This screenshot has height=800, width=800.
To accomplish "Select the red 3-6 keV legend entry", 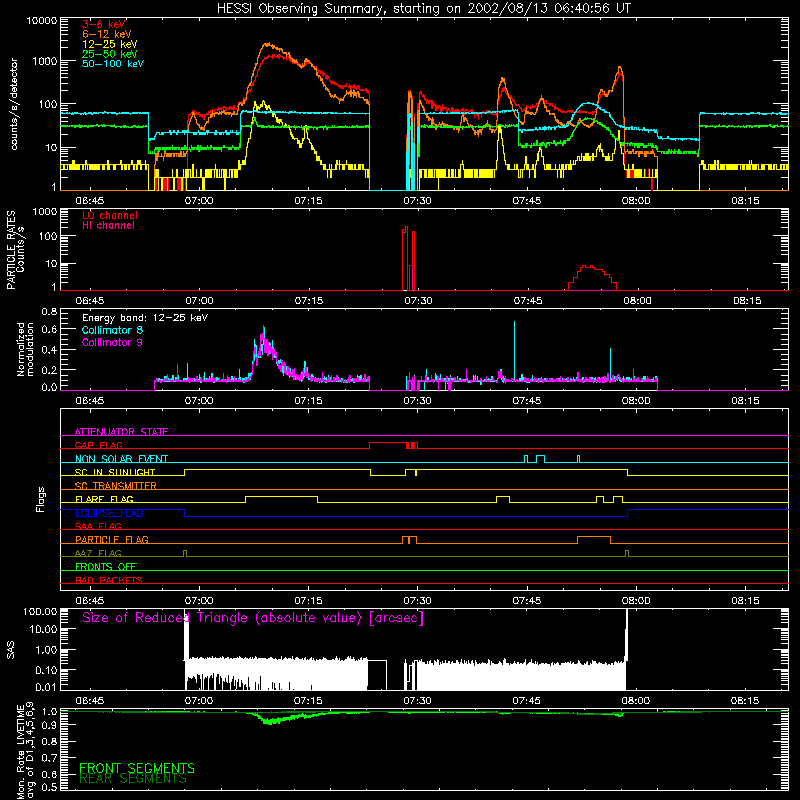I will coord(104,24).
